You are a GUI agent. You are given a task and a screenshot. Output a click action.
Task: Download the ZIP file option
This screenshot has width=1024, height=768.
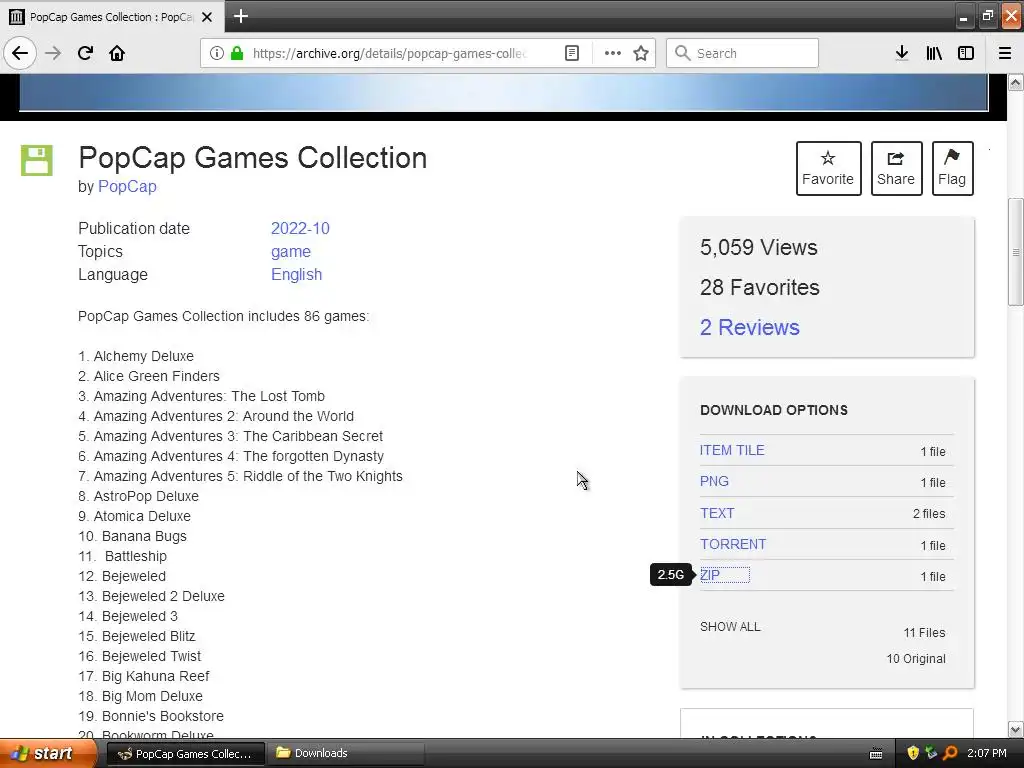[710, 575]
